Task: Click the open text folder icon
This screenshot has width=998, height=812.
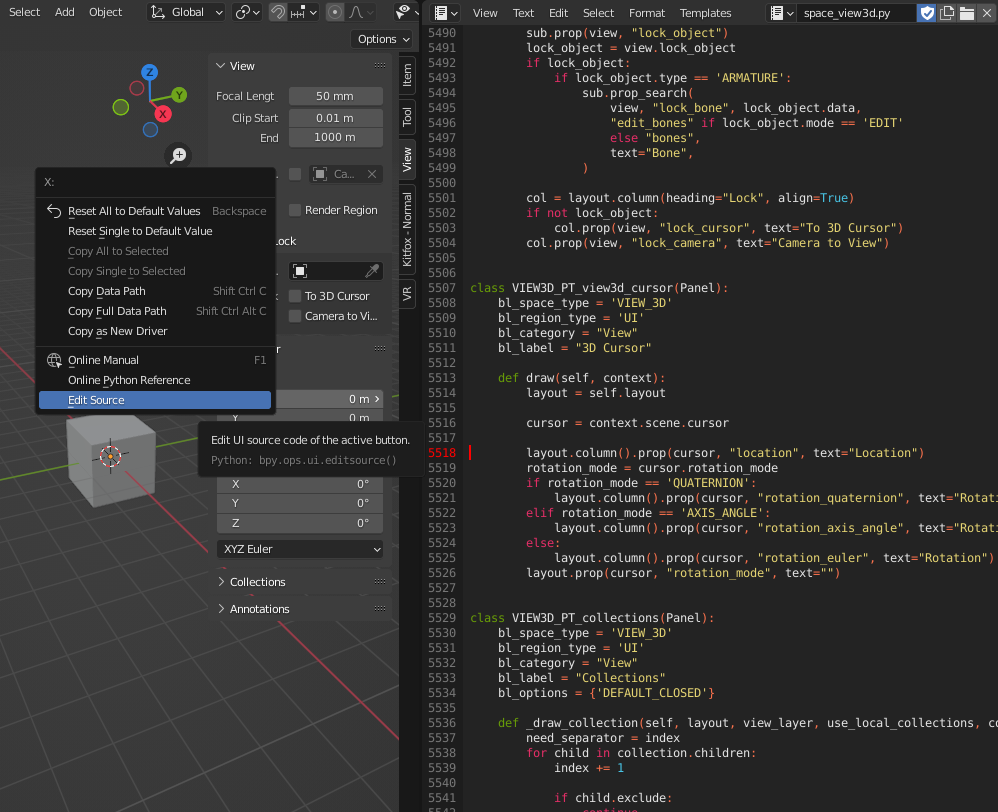Action: click(x=967, y=13)
